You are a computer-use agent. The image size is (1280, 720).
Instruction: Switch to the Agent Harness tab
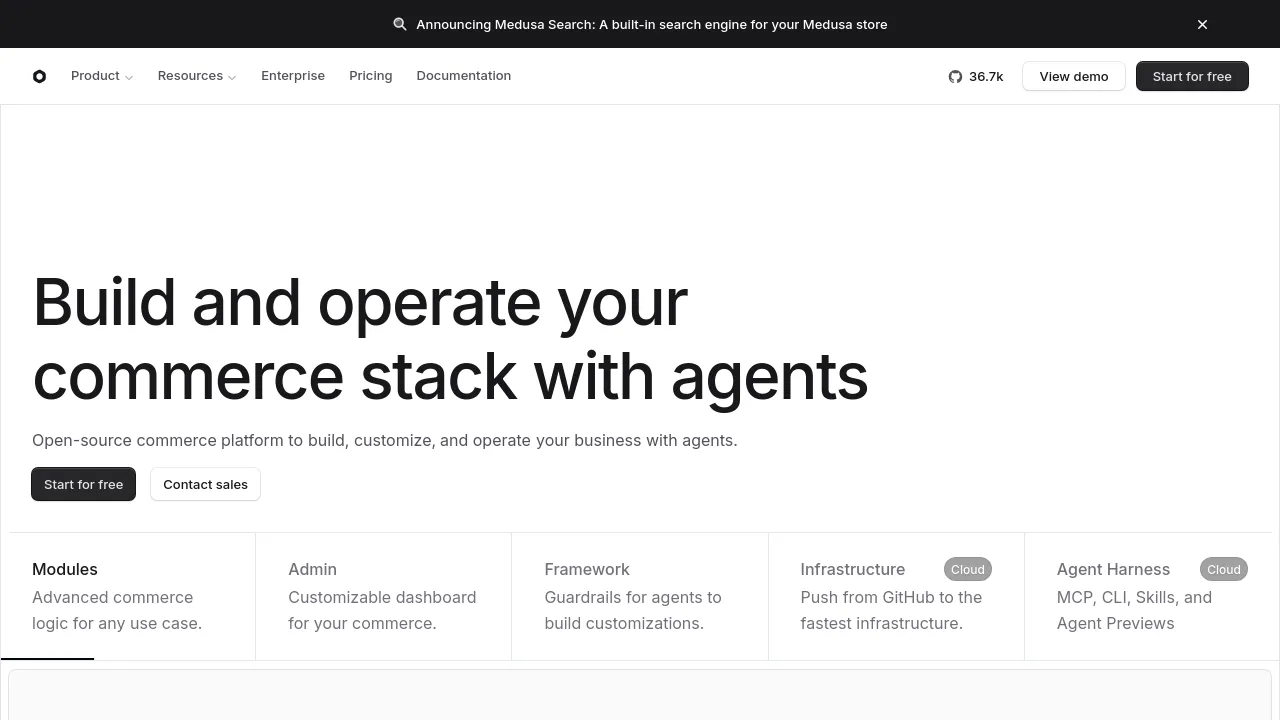coord(1152,596)
